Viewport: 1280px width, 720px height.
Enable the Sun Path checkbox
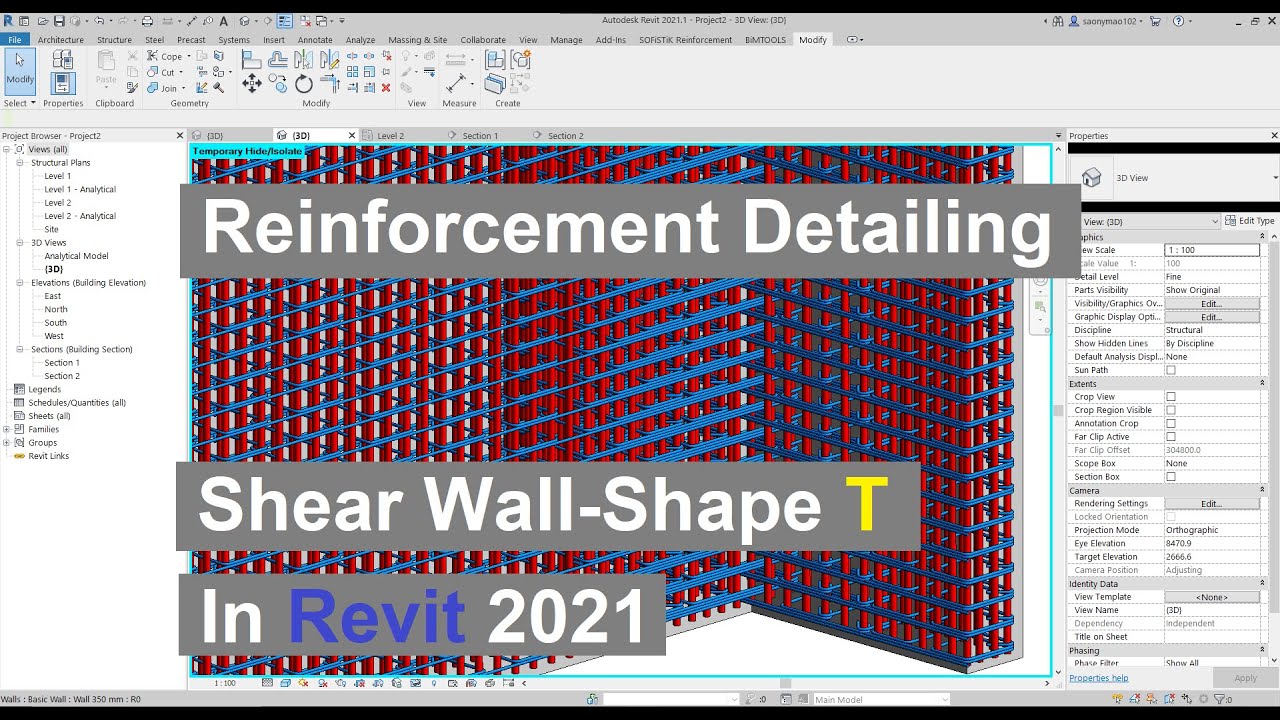[1171, 370]
